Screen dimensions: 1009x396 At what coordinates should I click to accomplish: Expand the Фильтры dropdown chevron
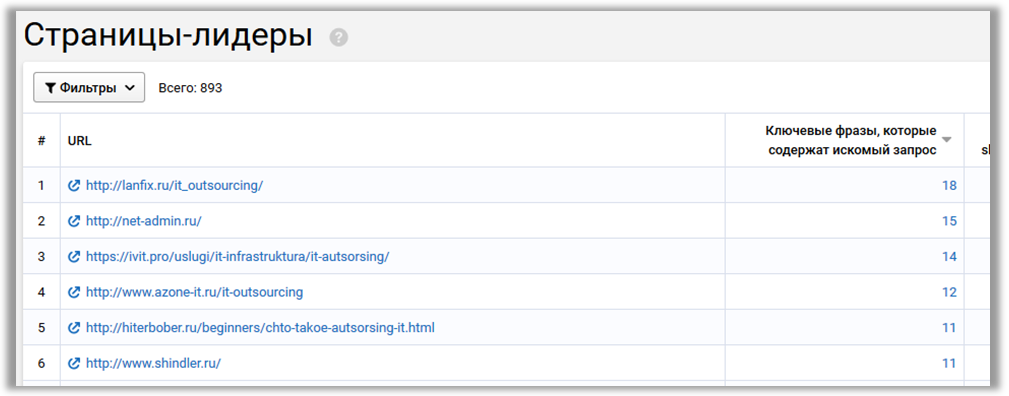click(x=129, y=88)
